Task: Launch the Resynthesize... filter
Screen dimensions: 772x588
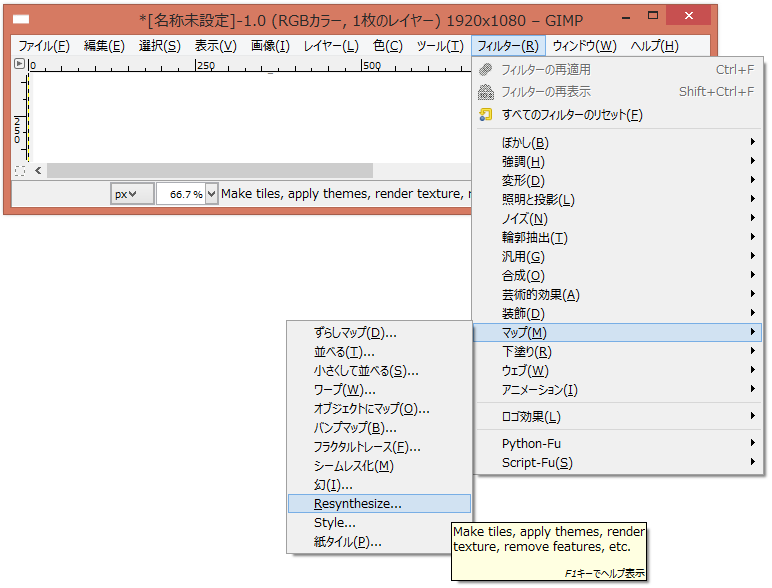Action: (x=379, y=504)
